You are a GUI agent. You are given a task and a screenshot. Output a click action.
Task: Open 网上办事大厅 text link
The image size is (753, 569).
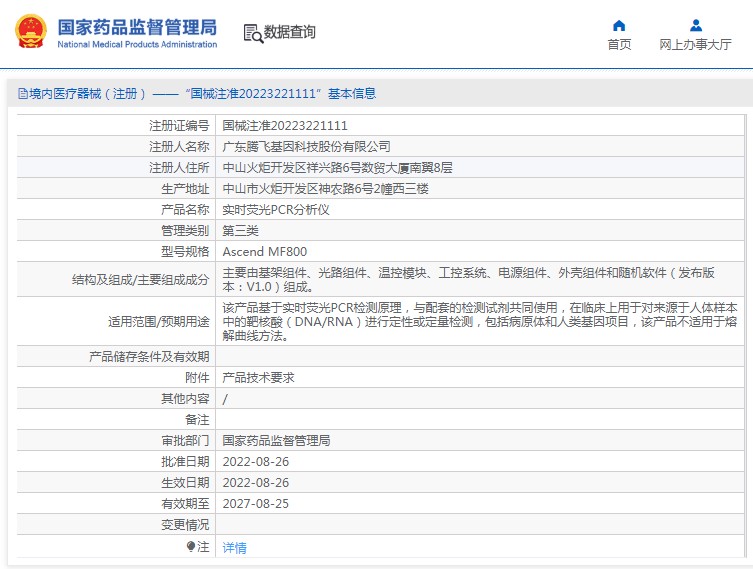pos(695,45)
